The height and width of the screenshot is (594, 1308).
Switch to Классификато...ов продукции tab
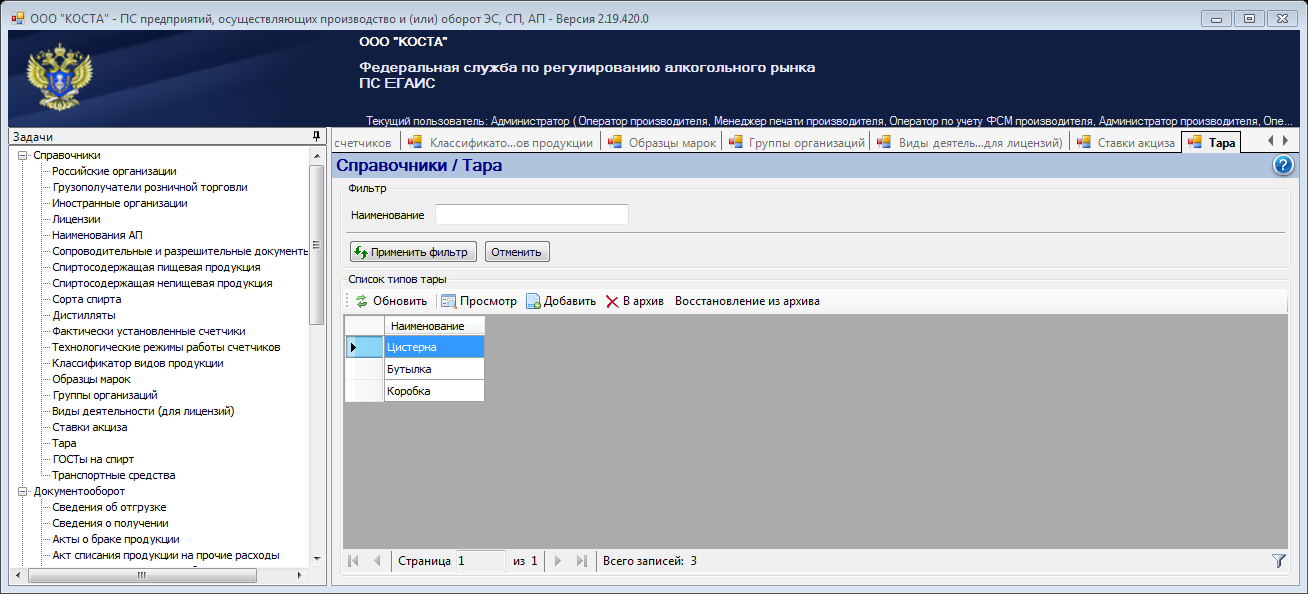click(x=500, y=142)
